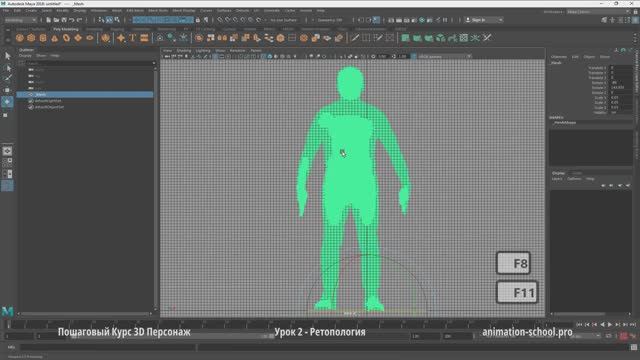The image size is (640, 360).
Task: Open the Mesh Tools menu
Action: pos(158,10)
